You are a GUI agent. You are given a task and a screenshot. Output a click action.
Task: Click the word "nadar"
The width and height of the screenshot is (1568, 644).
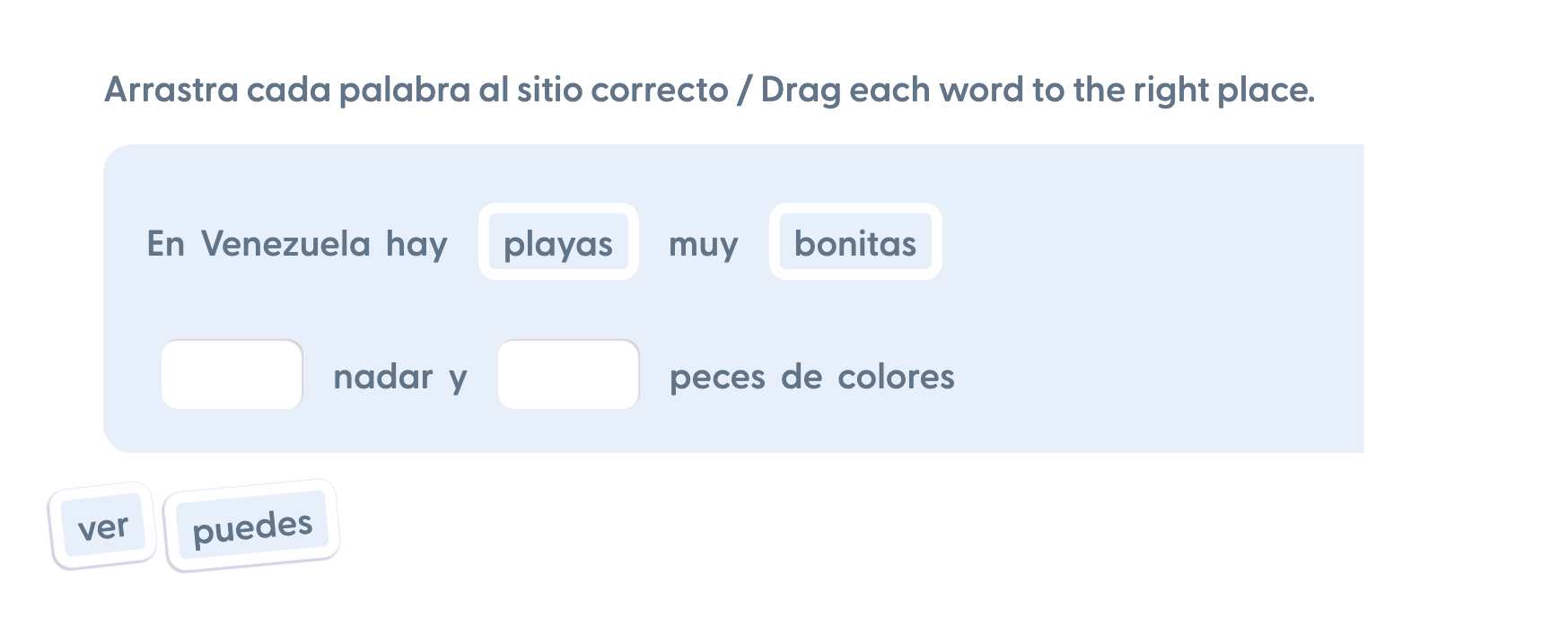point(383,377)
